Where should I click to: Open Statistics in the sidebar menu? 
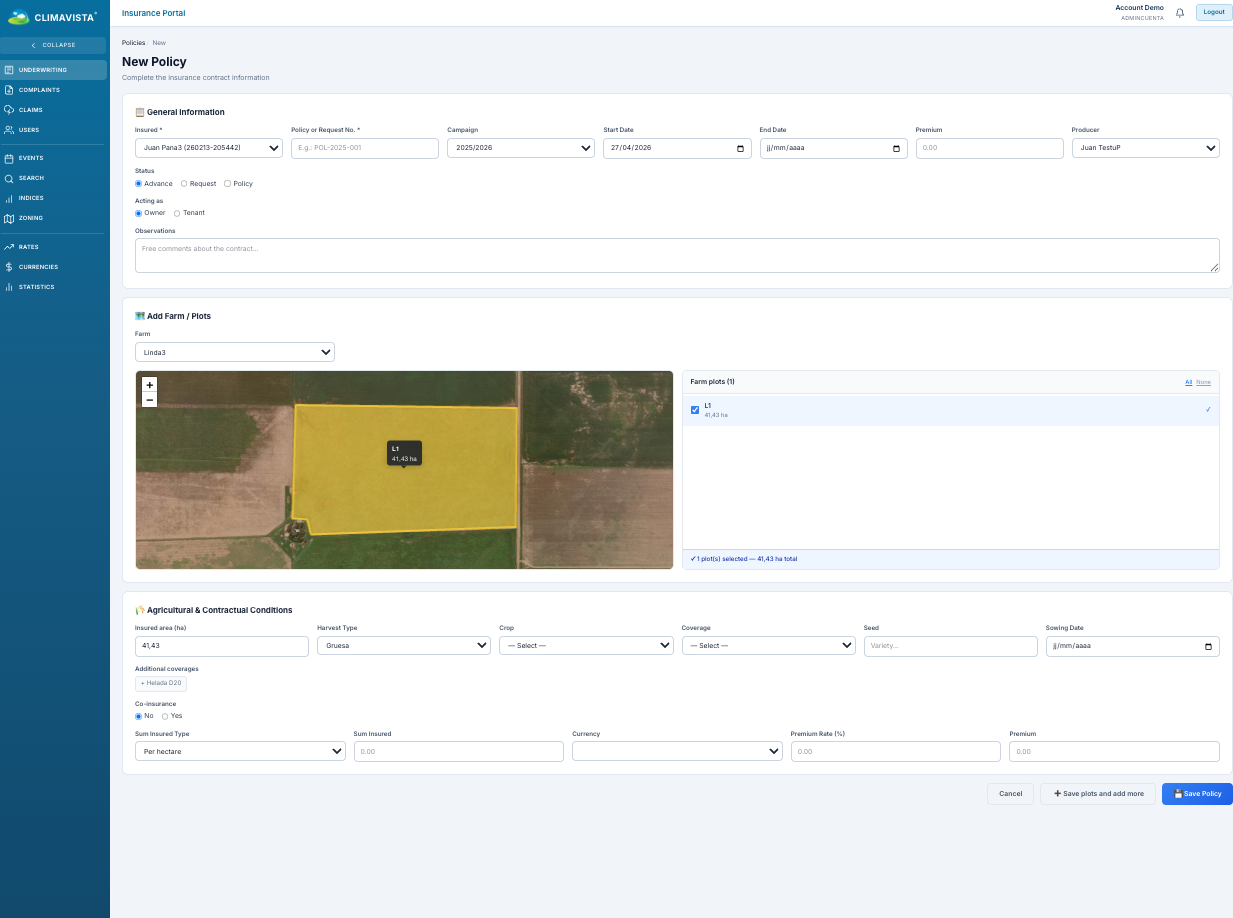coord(36,287)
